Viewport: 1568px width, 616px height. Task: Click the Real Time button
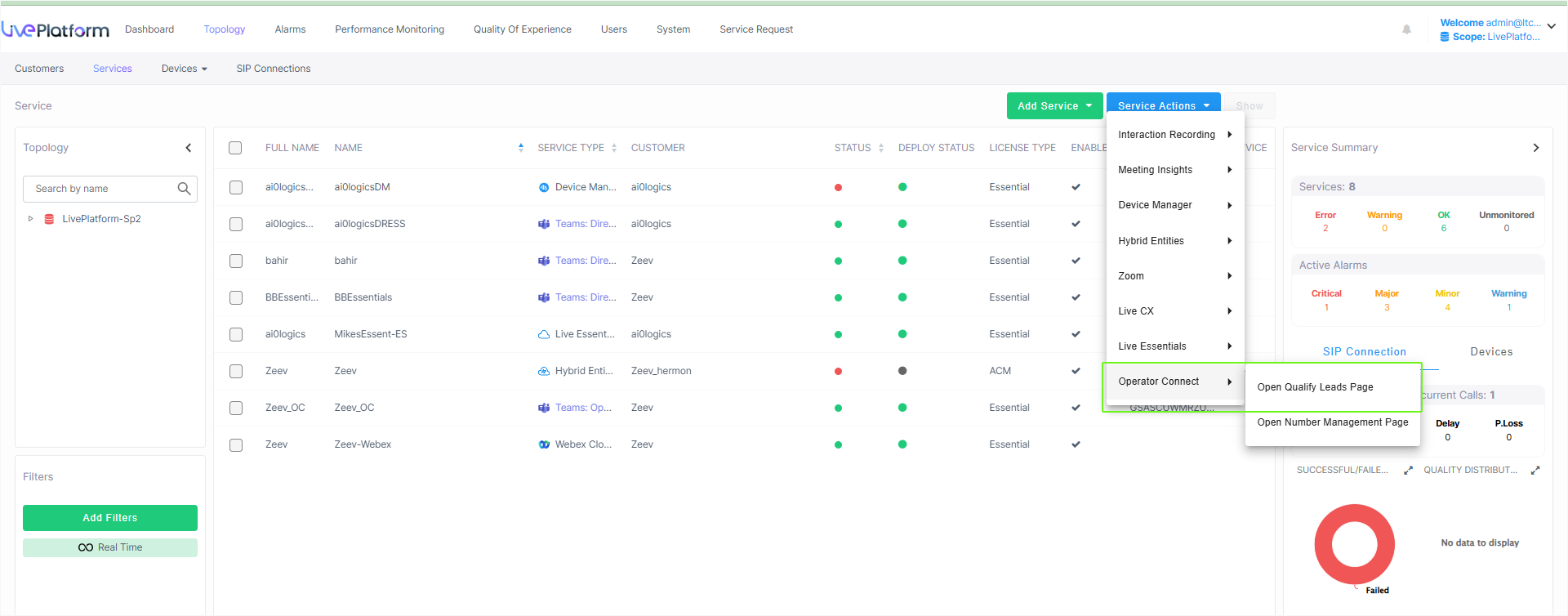(110, 547)
